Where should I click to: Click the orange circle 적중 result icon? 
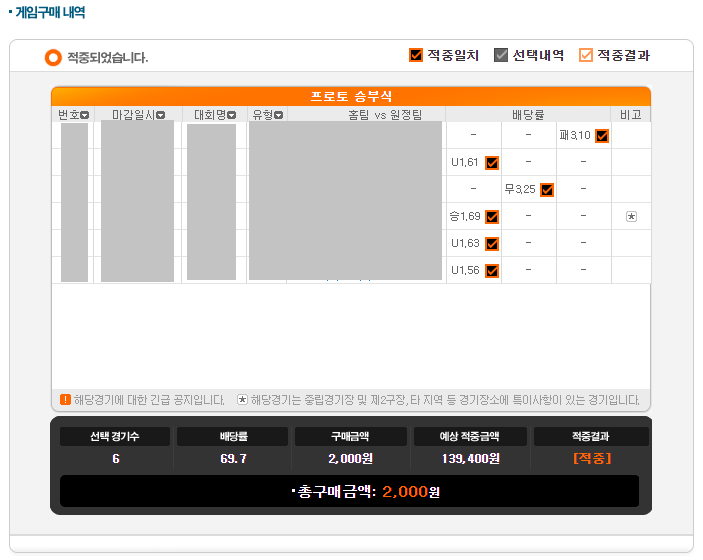[x=53, y=58]
